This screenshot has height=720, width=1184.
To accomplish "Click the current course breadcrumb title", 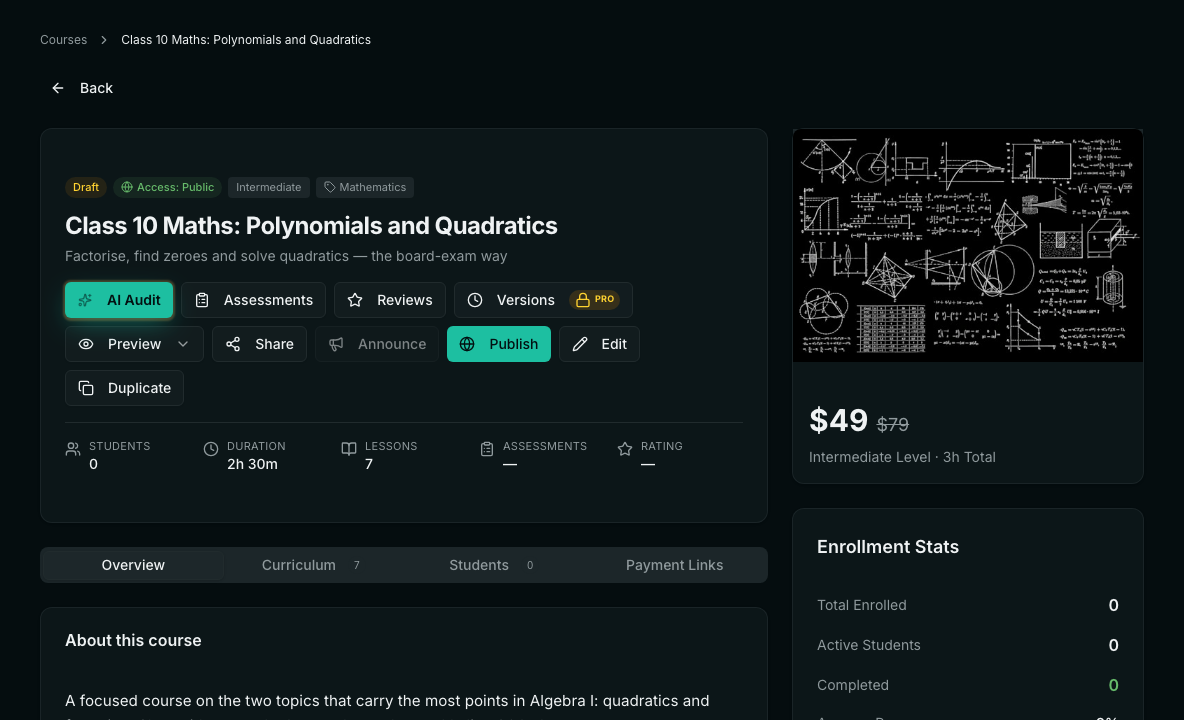I will click(246, 40).
